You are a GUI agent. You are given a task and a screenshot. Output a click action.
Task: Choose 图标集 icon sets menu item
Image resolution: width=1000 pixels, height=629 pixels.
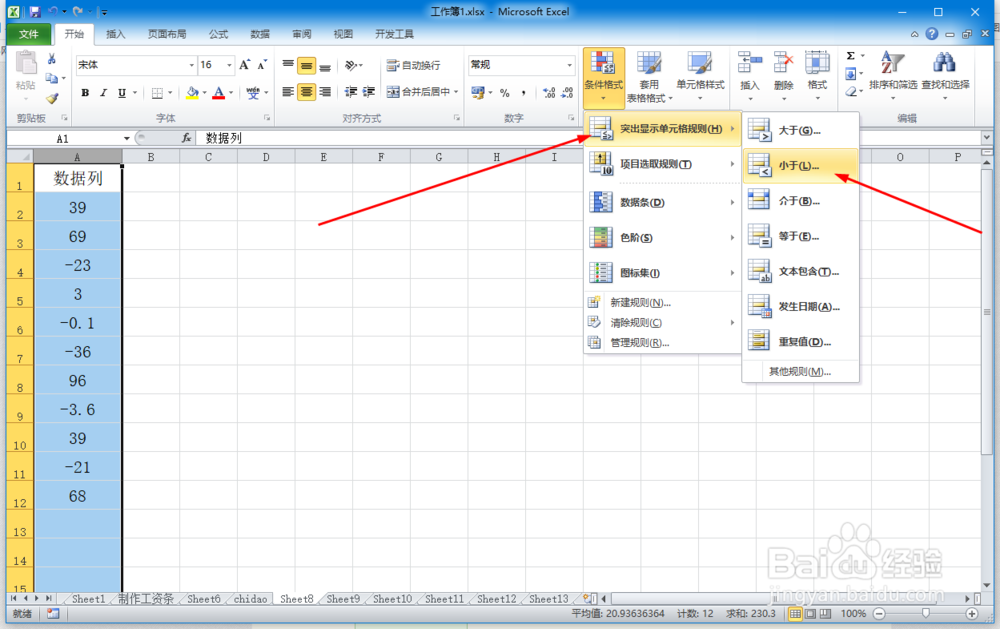pos(663,272)
